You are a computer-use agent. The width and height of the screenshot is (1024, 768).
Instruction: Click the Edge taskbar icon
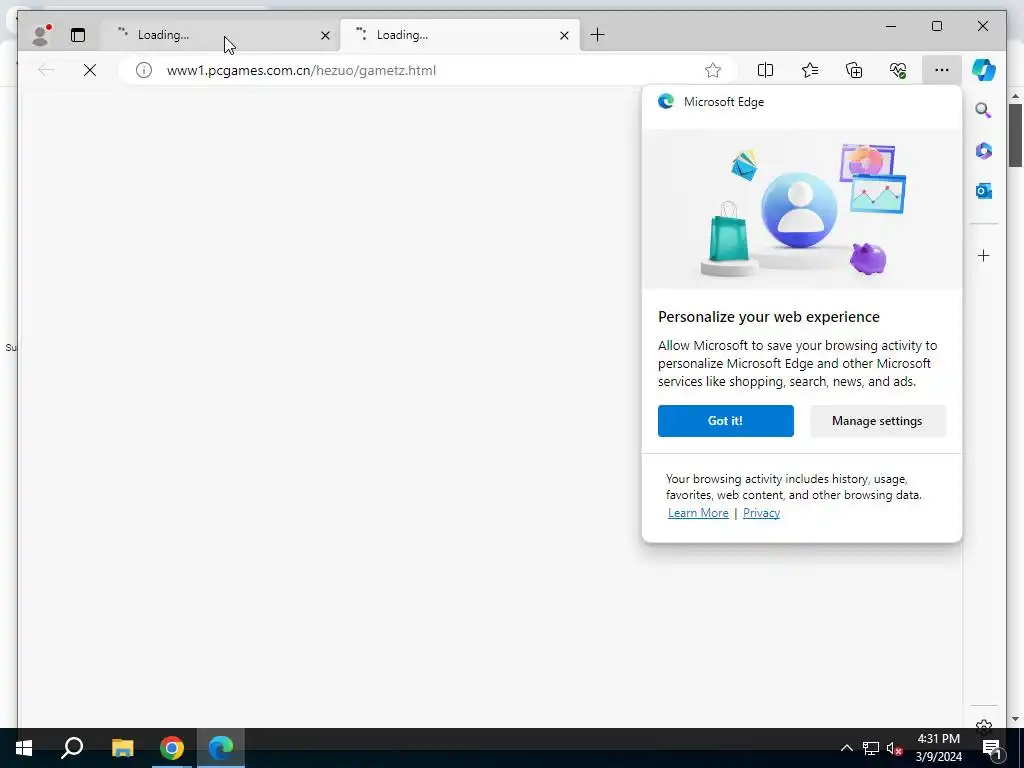click(x=221, y=748)
